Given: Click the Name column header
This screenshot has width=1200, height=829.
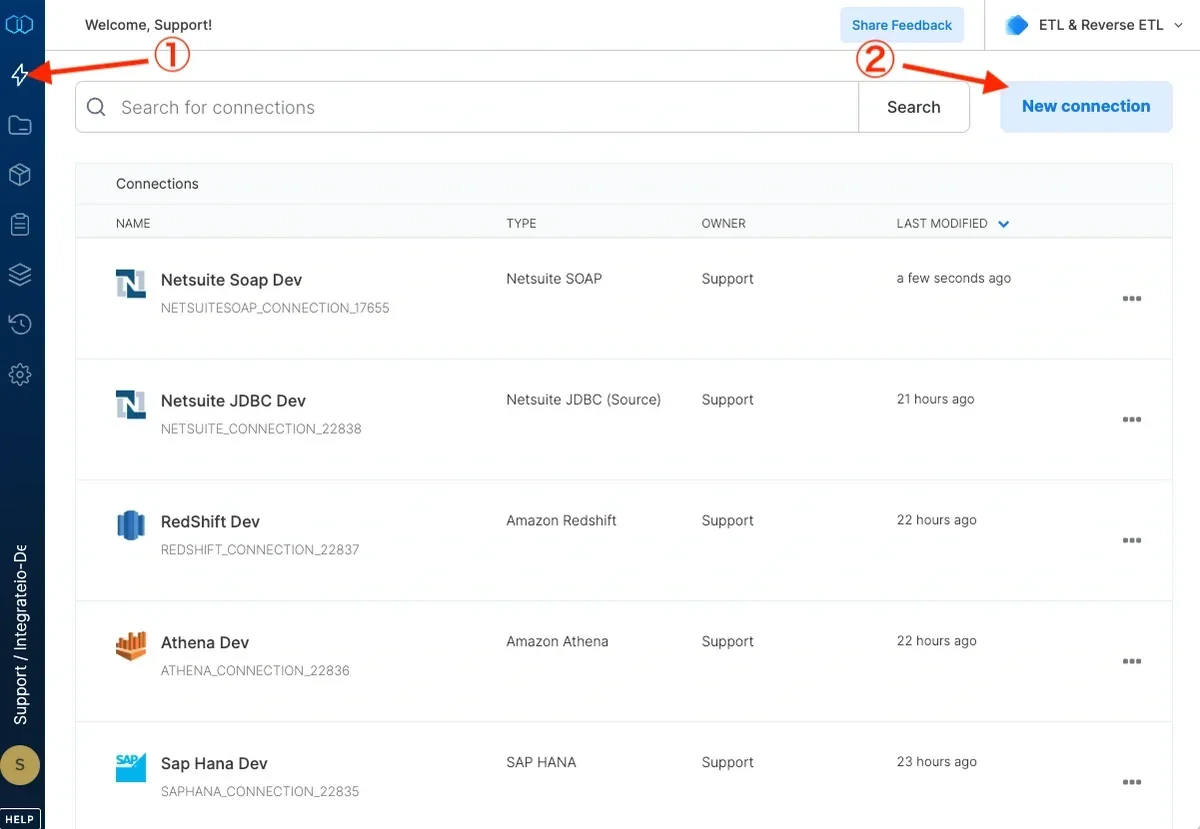Looking at the screenshot, I should 133,223.
